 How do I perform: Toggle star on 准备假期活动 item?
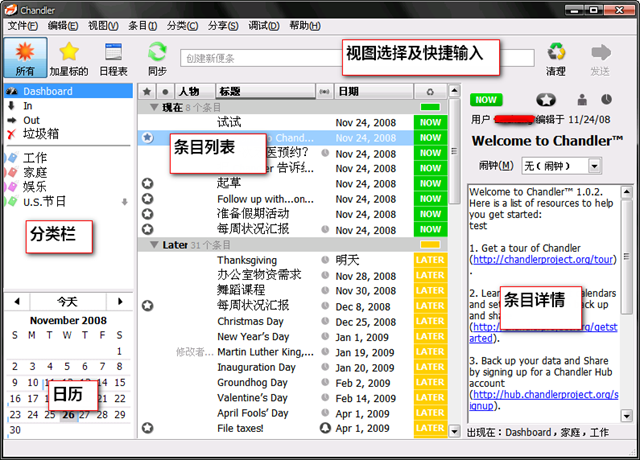(x=147, y=214)
